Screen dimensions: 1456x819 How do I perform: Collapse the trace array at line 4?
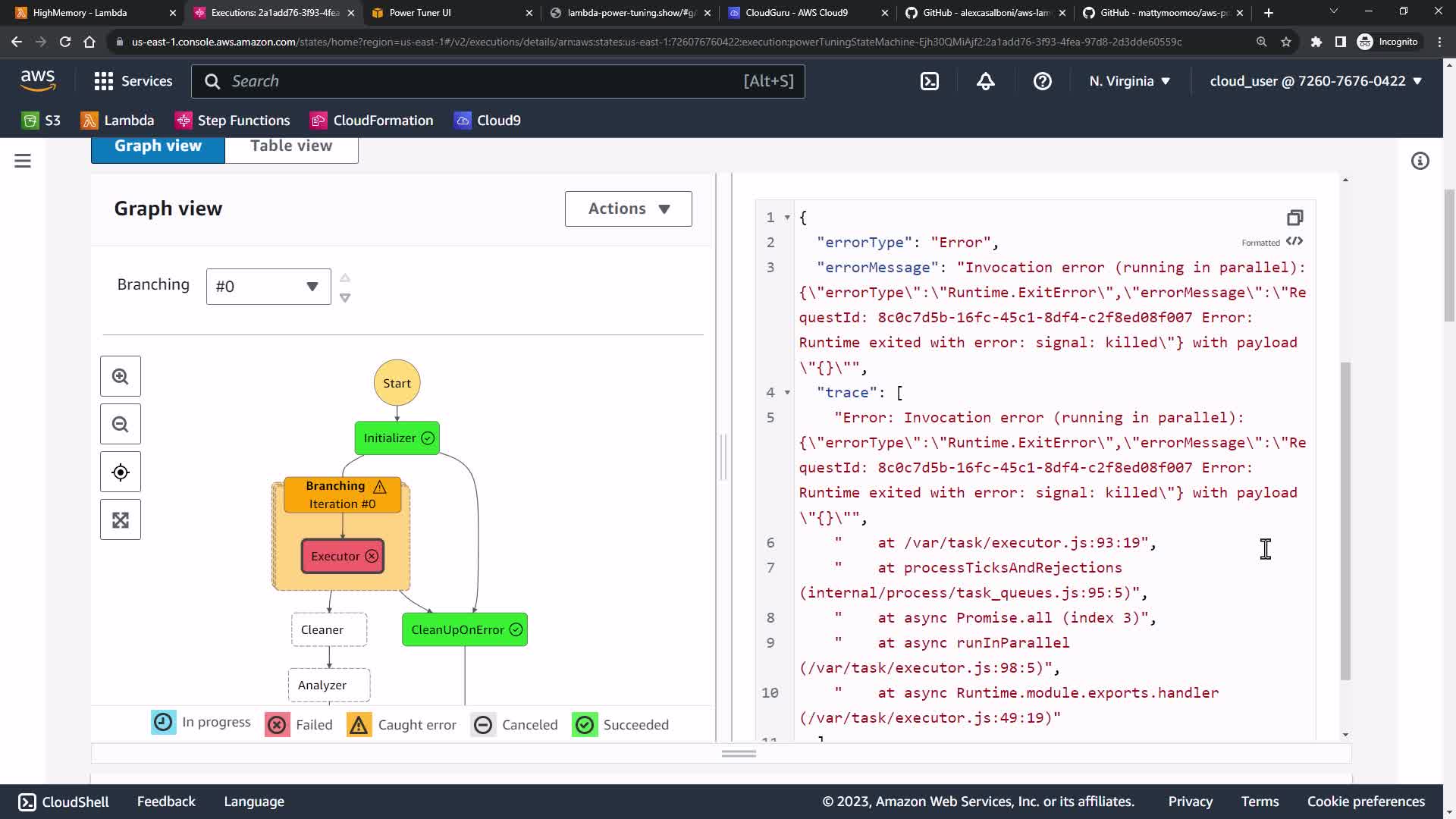click(x=787, y=393)
